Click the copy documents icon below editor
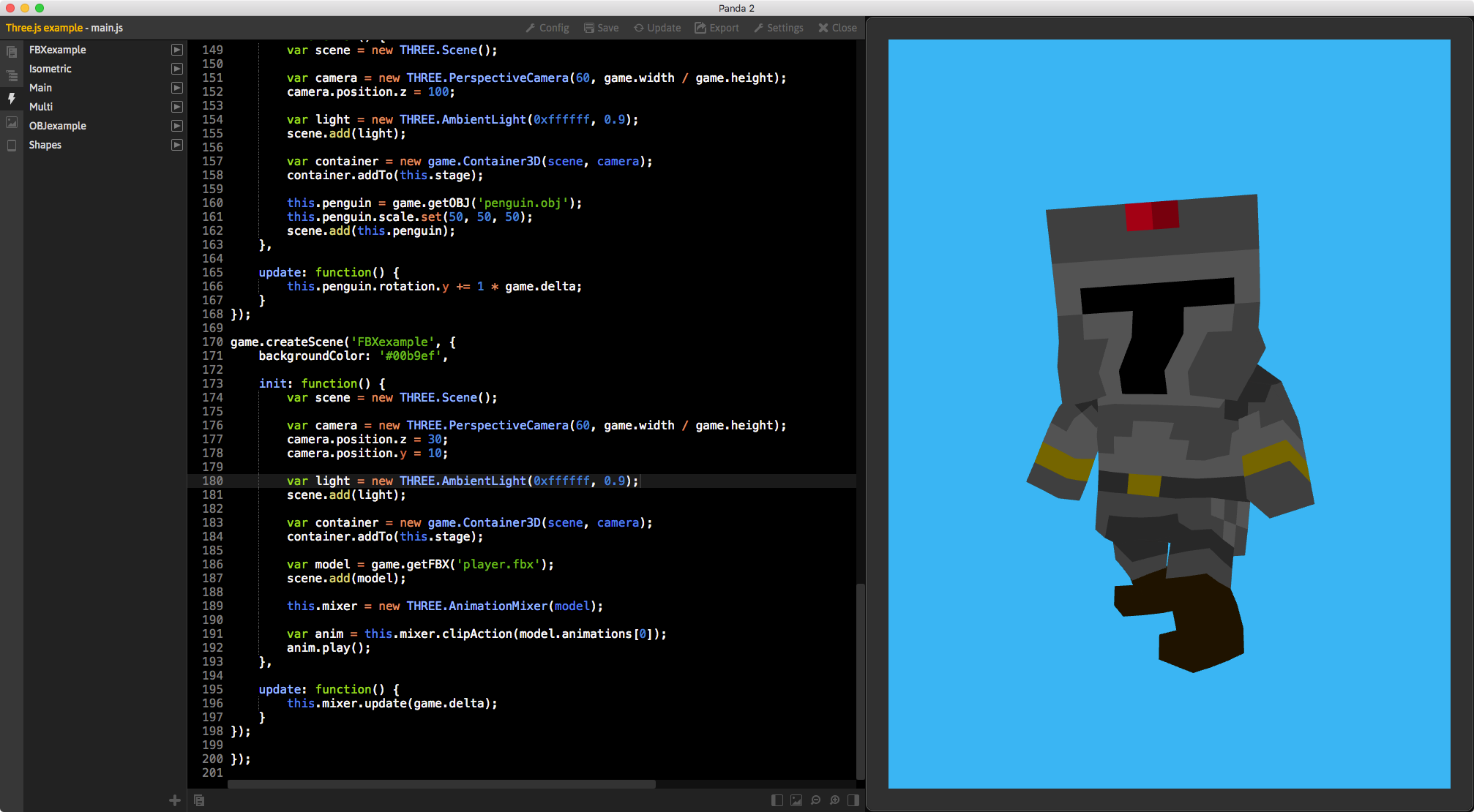Screen dimensions: 1474x812 [x=199, y=800]
